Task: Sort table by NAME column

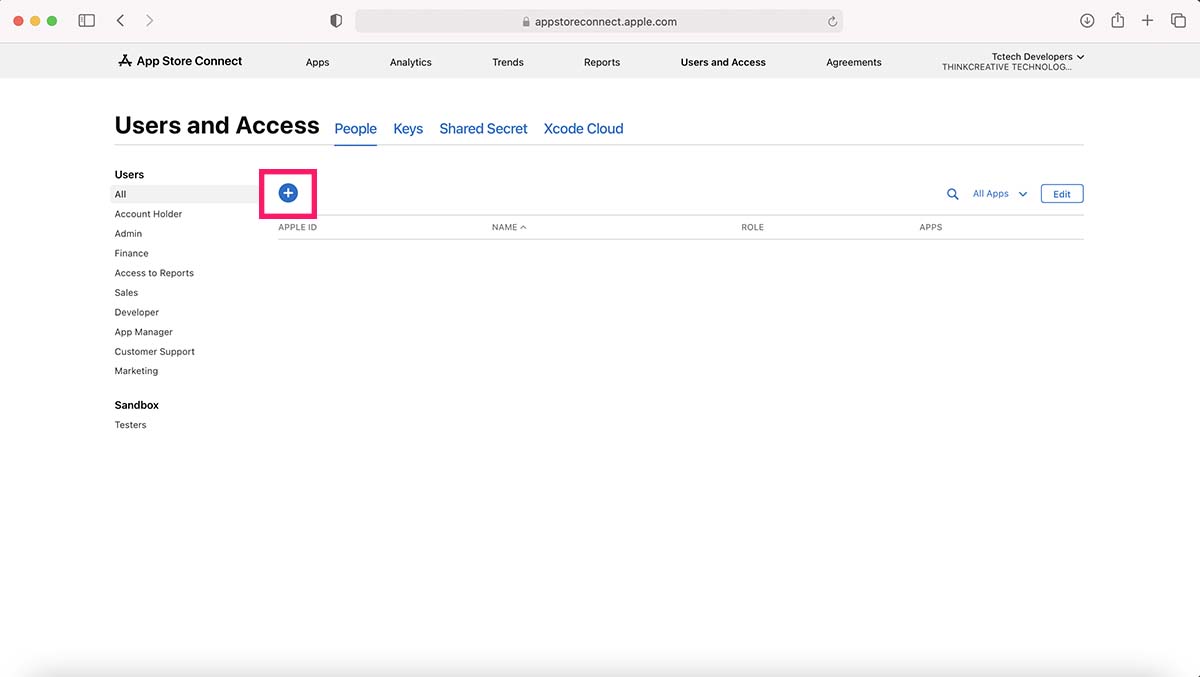Action: (509, 227)
